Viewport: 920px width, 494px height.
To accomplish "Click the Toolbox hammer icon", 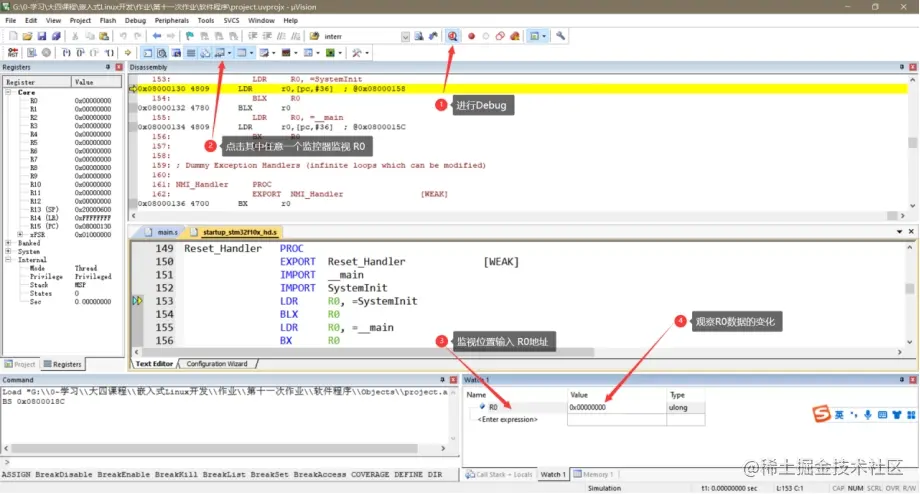I will click(x=356, y=53).
